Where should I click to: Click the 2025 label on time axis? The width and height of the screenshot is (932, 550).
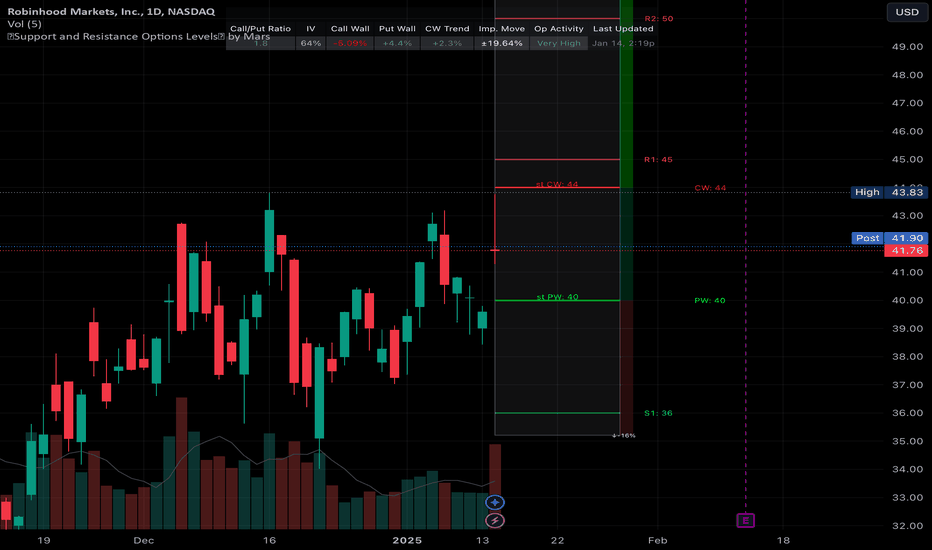pyautogui.click(x=407, y=540)
